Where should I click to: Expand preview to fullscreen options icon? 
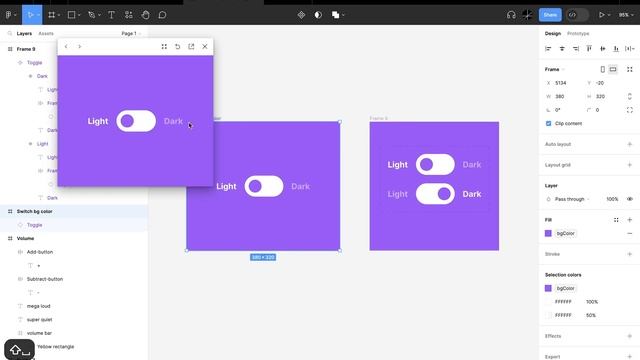pyautogui.click(x=164, y=47)
